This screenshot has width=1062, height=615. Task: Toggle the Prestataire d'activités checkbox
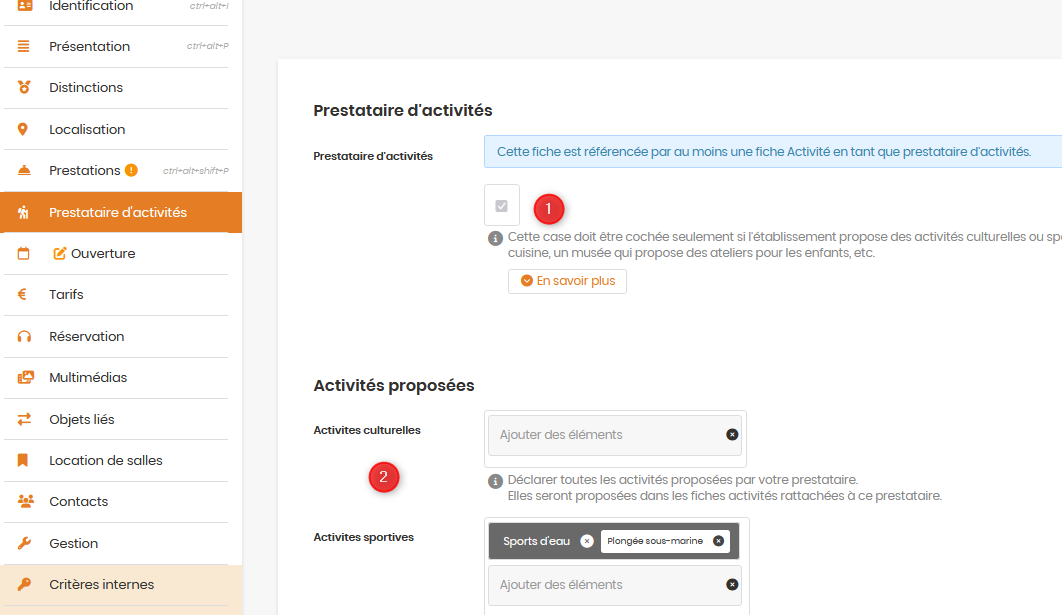coord(502,206)
